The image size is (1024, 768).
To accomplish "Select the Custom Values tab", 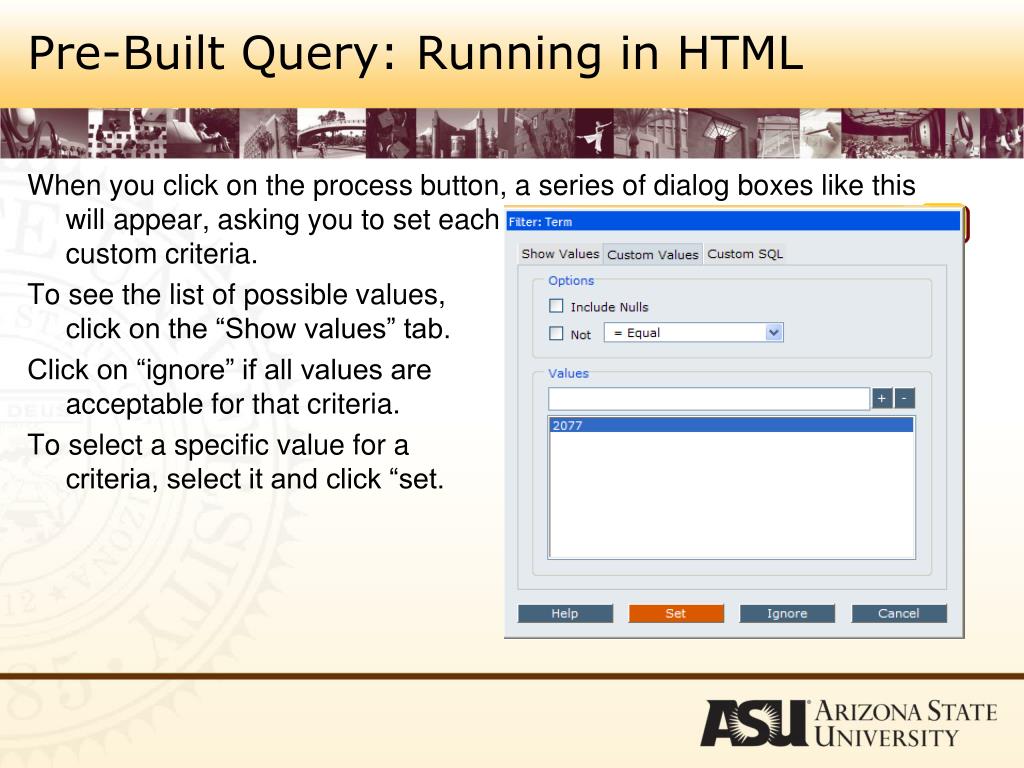I will (652, 254).
